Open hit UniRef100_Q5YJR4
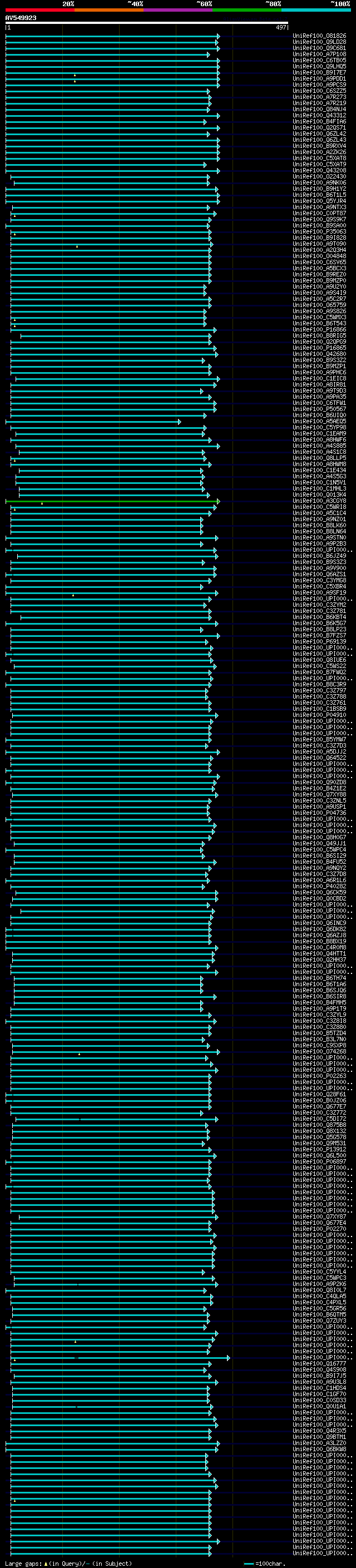Viewport: 356px width, 1568px height. [319, 201]
